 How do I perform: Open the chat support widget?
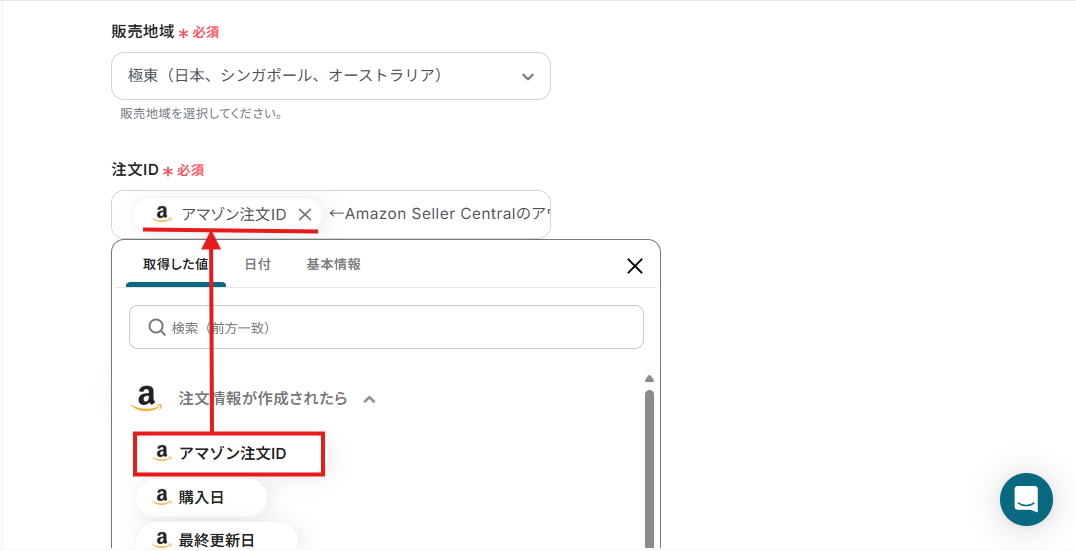pyautogui.click(x=1026, y=499)
